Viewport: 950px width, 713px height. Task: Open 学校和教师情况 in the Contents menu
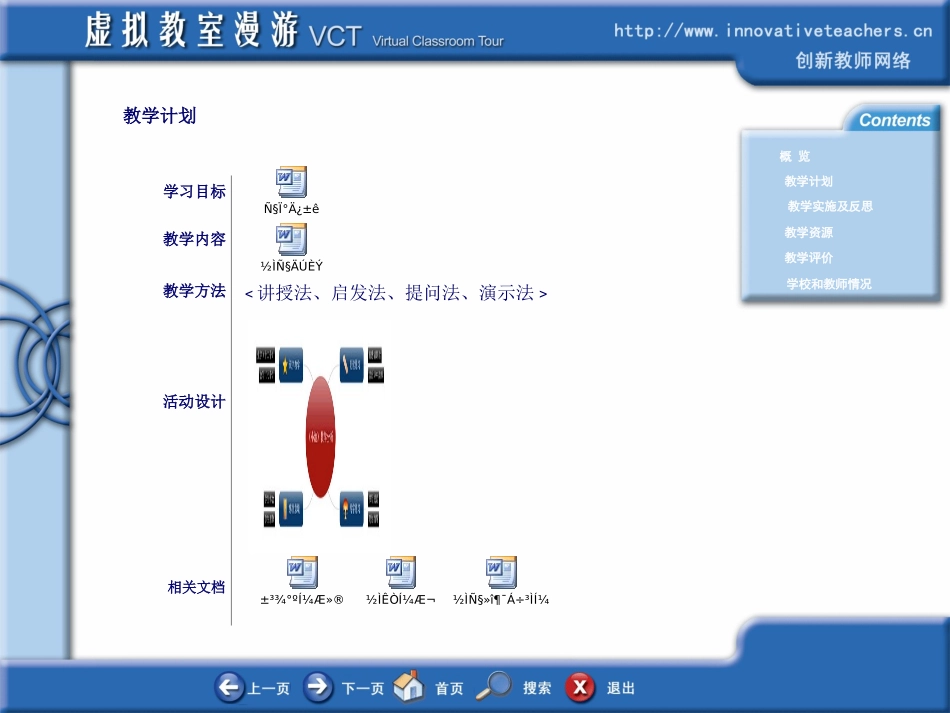point(829,284)
